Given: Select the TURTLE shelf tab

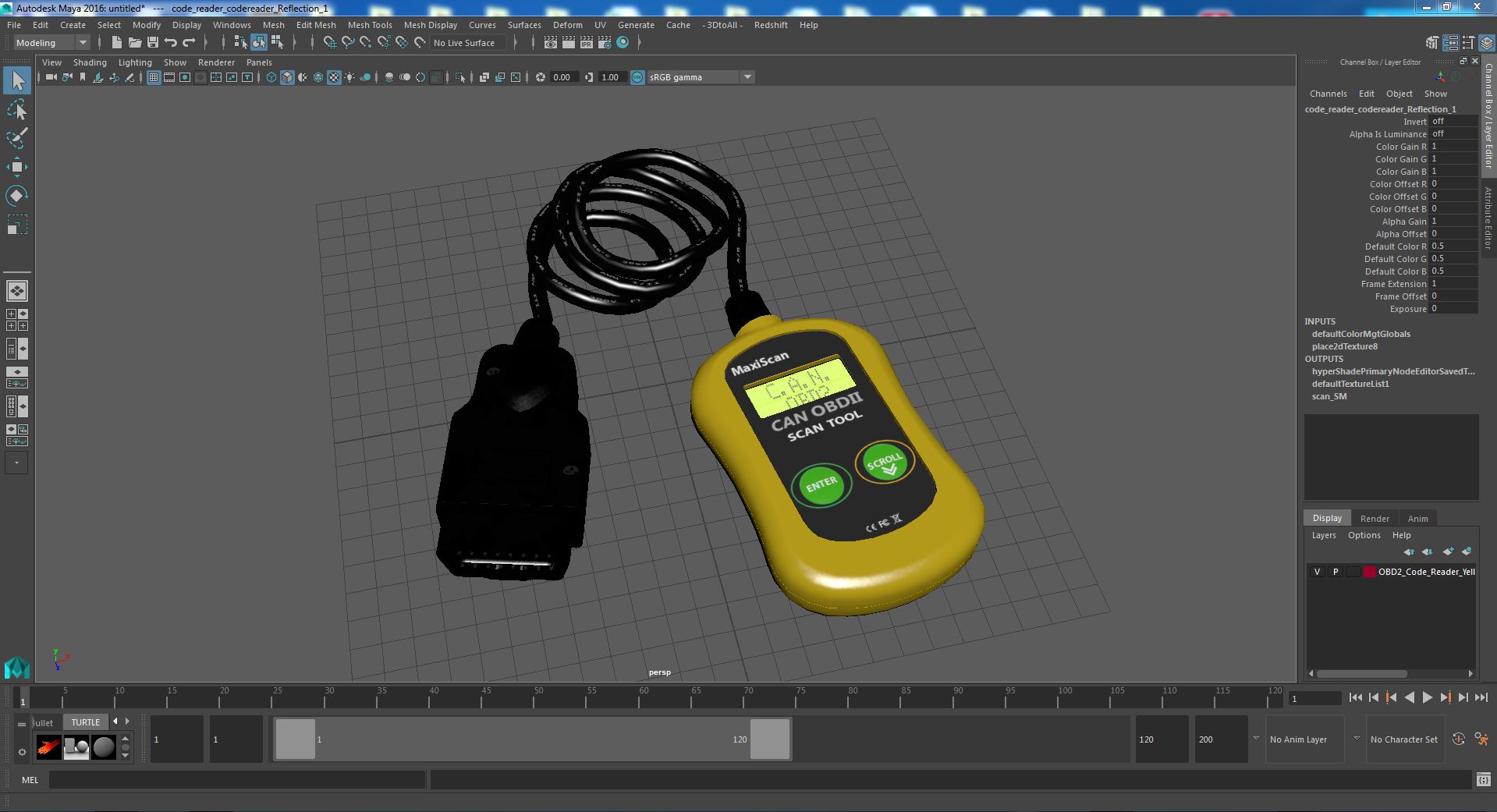Looking at the screenshot, I should 85,722.
